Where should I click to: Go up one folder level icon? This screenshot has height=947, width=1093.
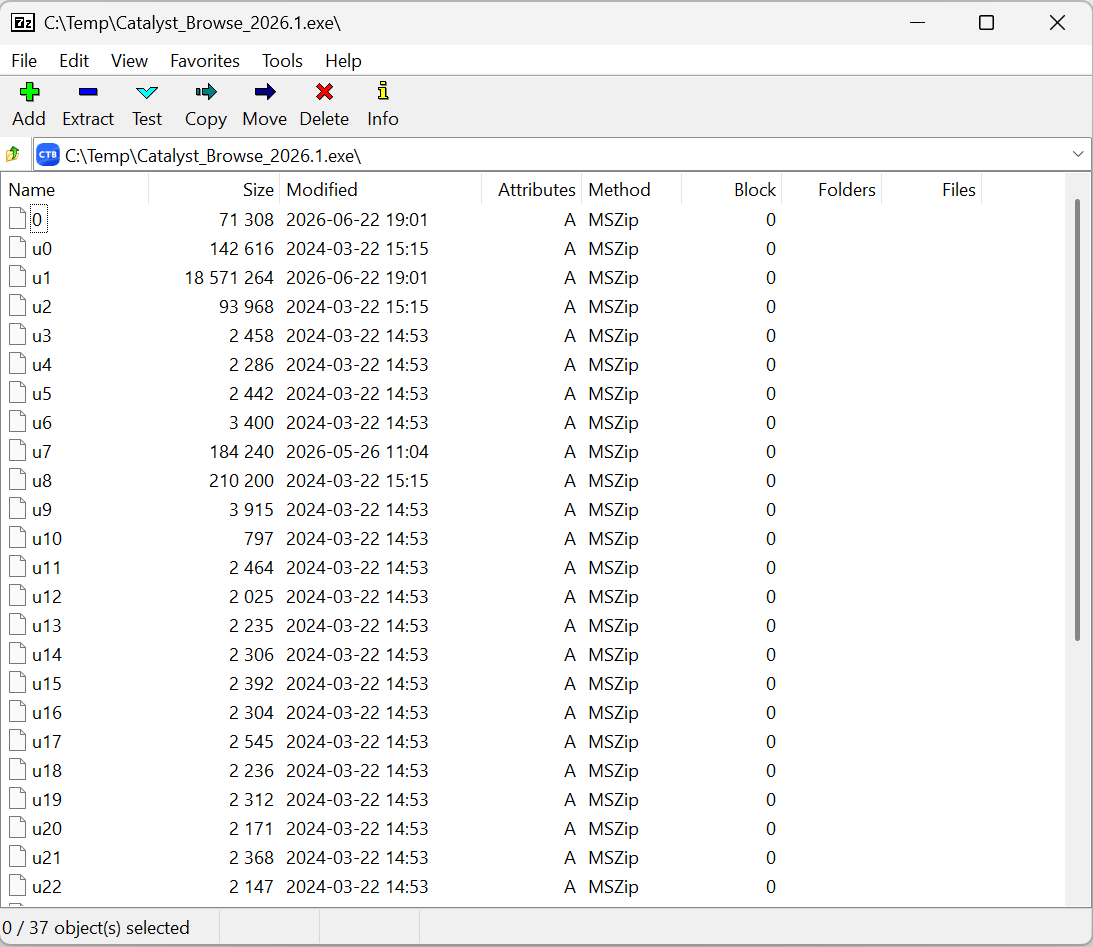13,154
